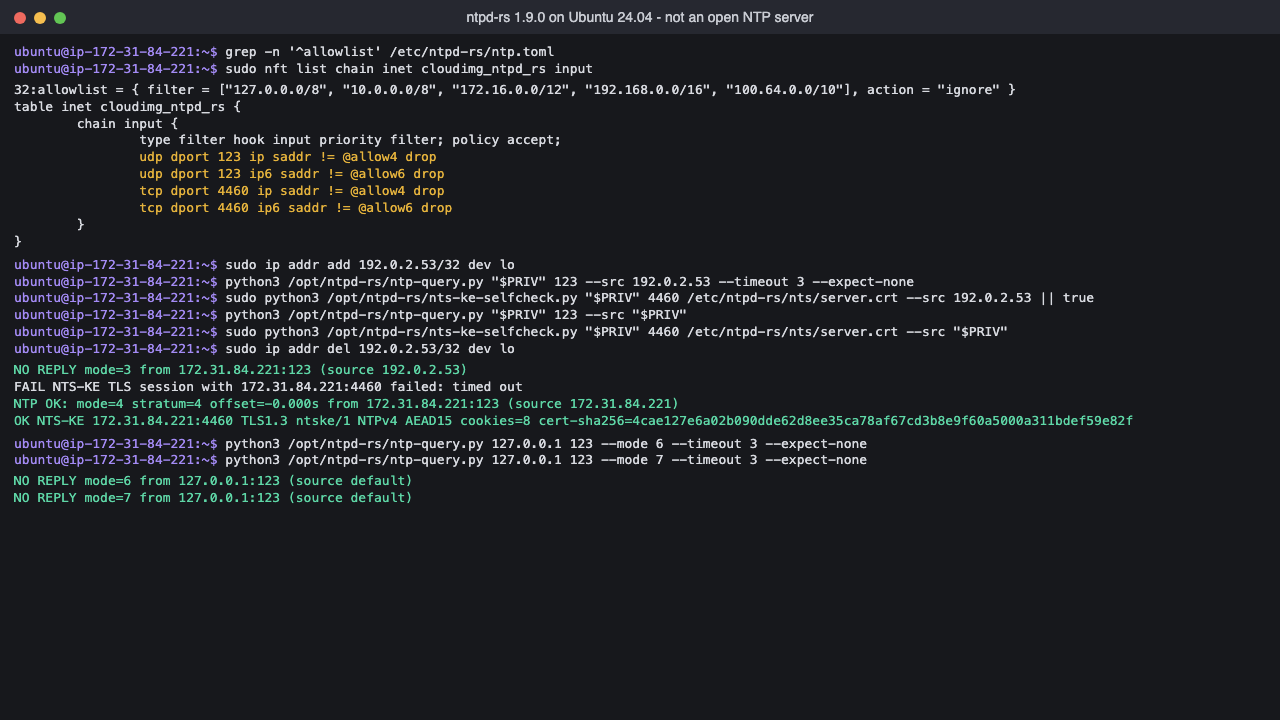The image size is (1280, 720).
Task: Maximize the terminal with the green button
Action: pos(60,18)
